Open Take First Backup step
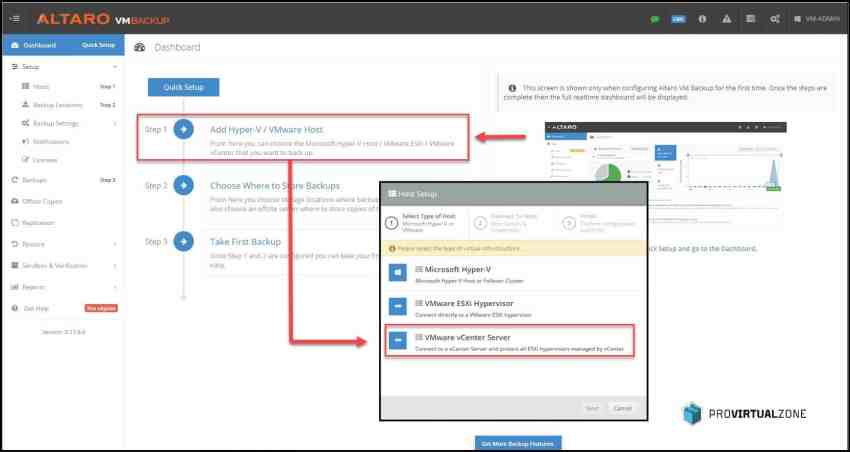Screen dimensions: 850x452 pyautogui.click(x=246, y=242)
